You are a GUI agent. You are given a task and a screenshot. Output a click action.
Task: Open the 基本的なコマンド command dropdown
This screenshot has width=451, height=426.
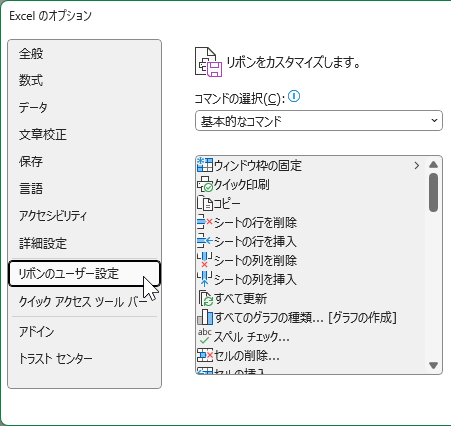tap(319, 121)
